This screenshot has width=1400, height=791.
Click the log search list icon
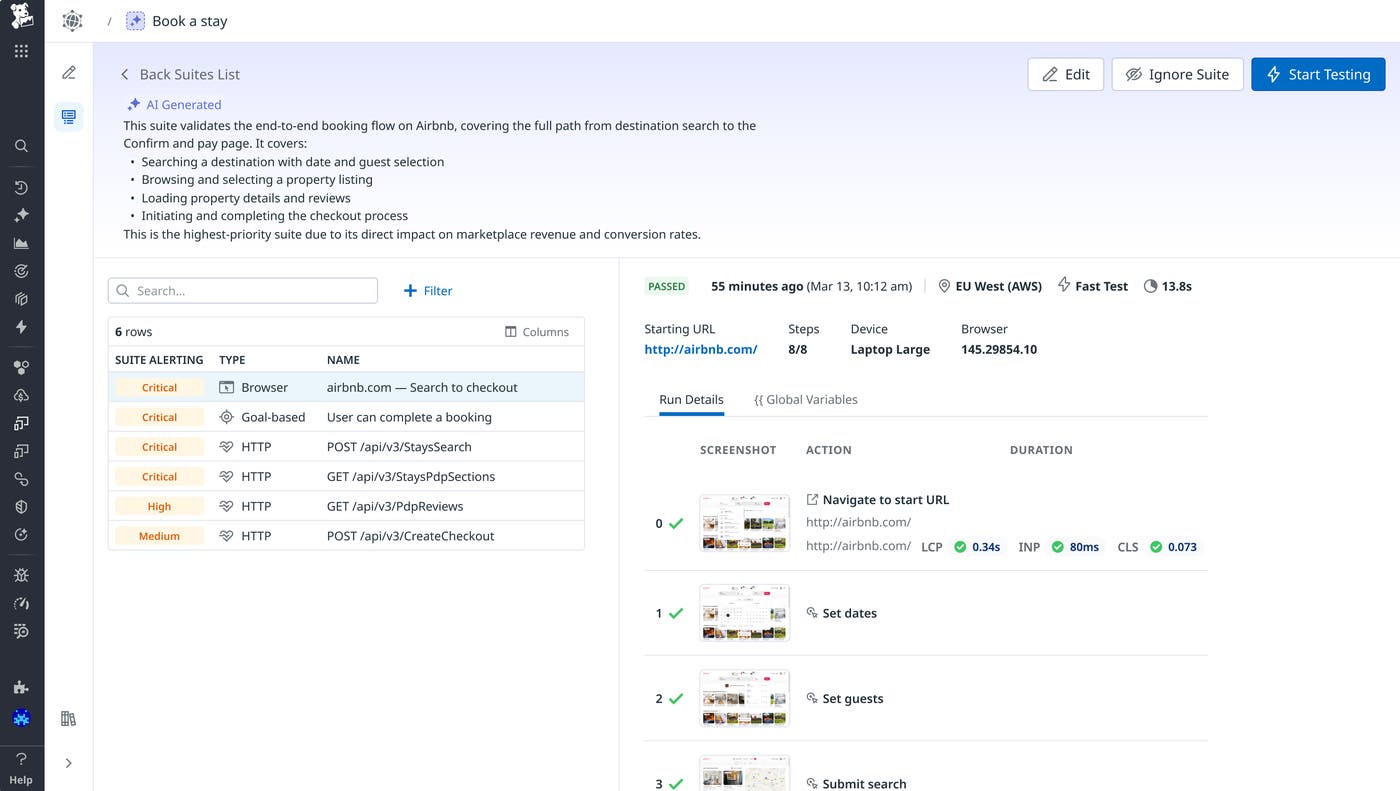coord(21,632)
